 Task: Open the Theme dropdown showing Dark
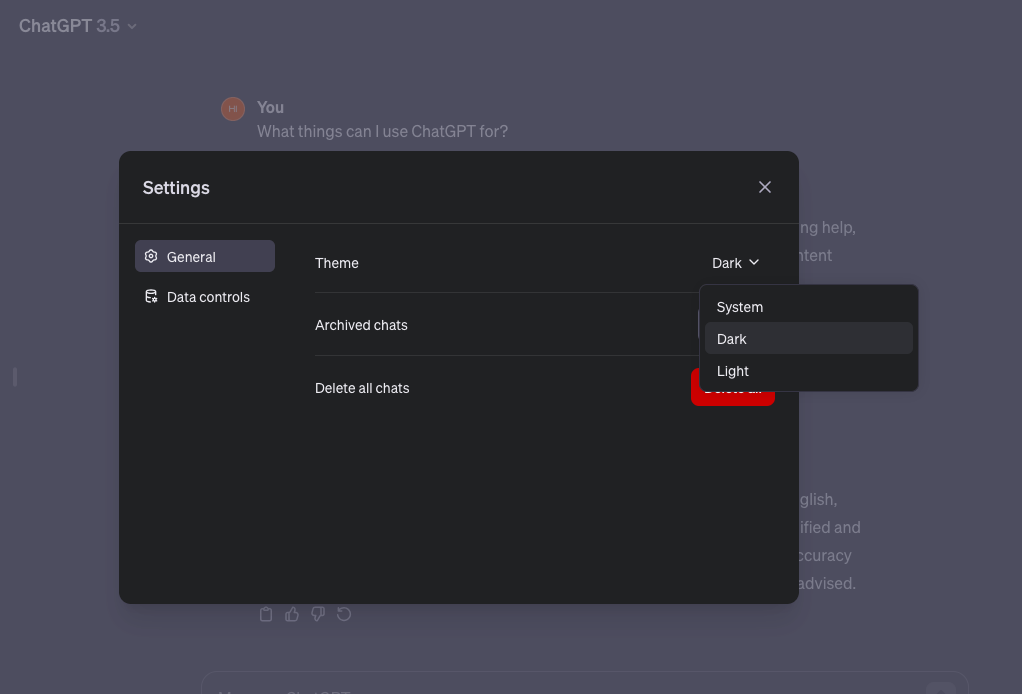coord(735,263)
